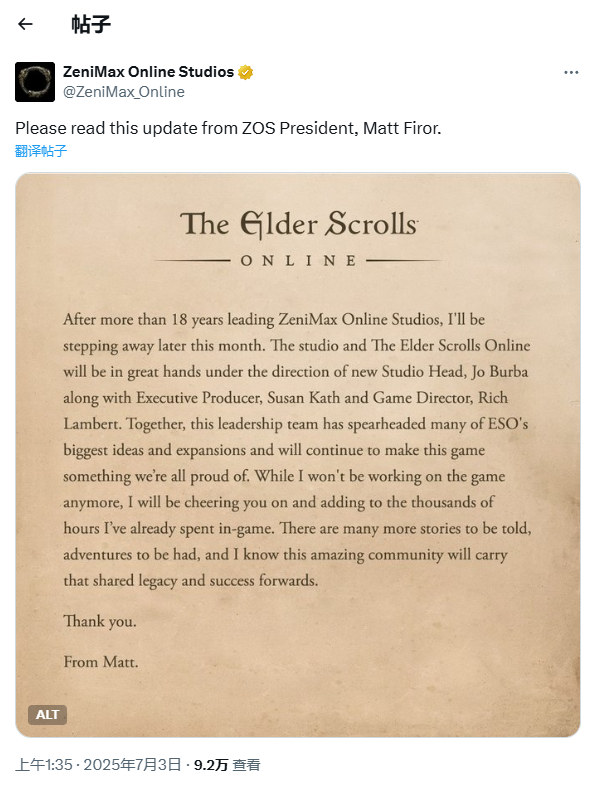The width and height of the screenshot is (593, 792).
Task: Open the attached Elder Scrolls letter image
Action: [x=298, y=455]
